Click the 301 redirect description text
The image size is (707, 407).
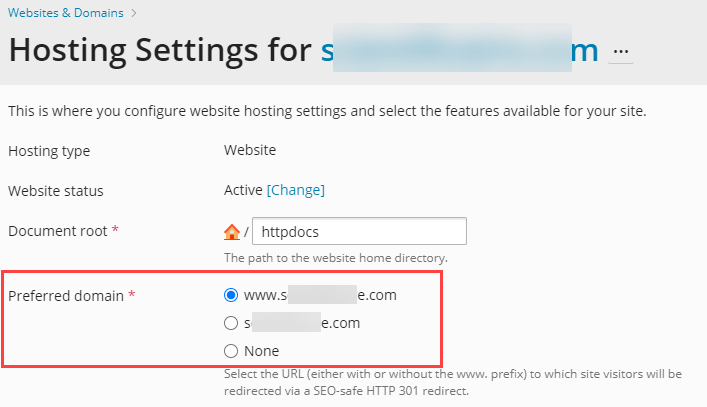452,381
